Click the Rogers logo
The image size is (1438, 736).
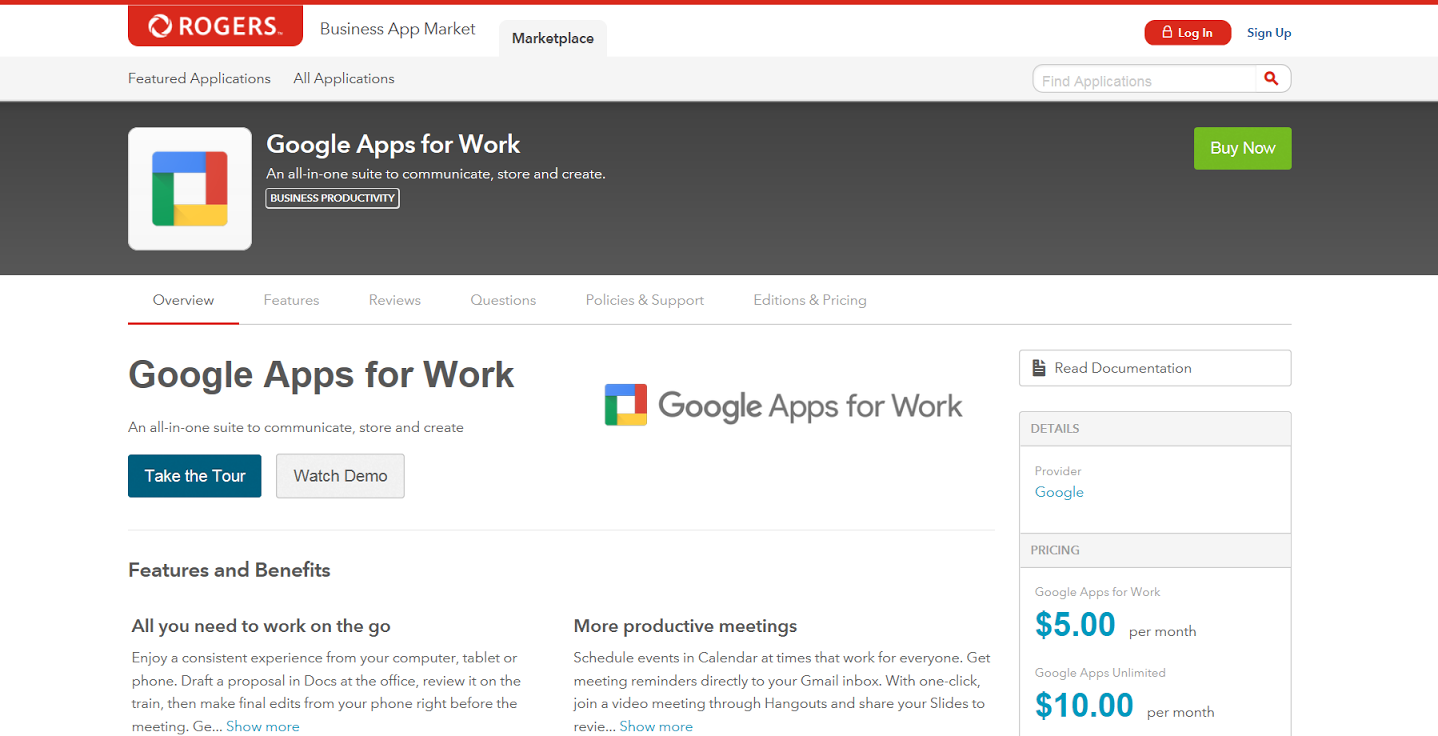coord(215,25)
